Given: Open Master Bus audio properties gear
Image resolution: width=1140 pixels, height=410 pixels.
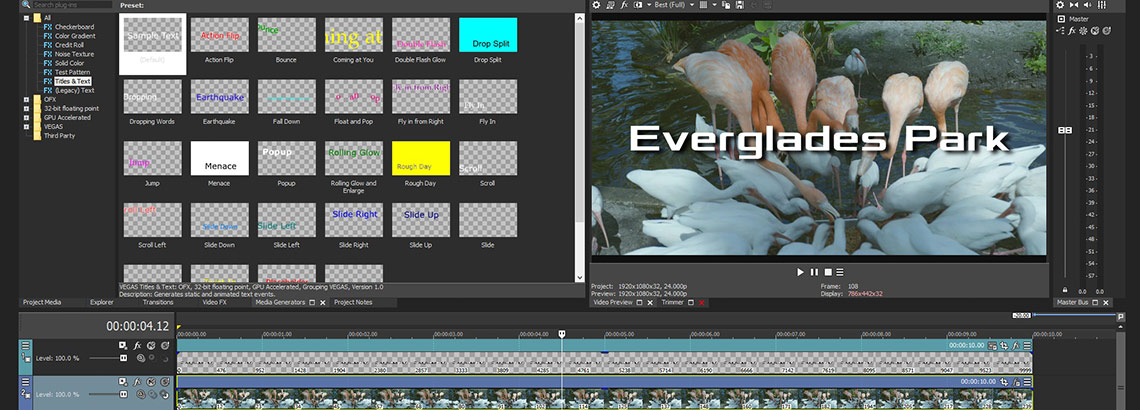Looking at the screenshot, I should coord(1059,4).
